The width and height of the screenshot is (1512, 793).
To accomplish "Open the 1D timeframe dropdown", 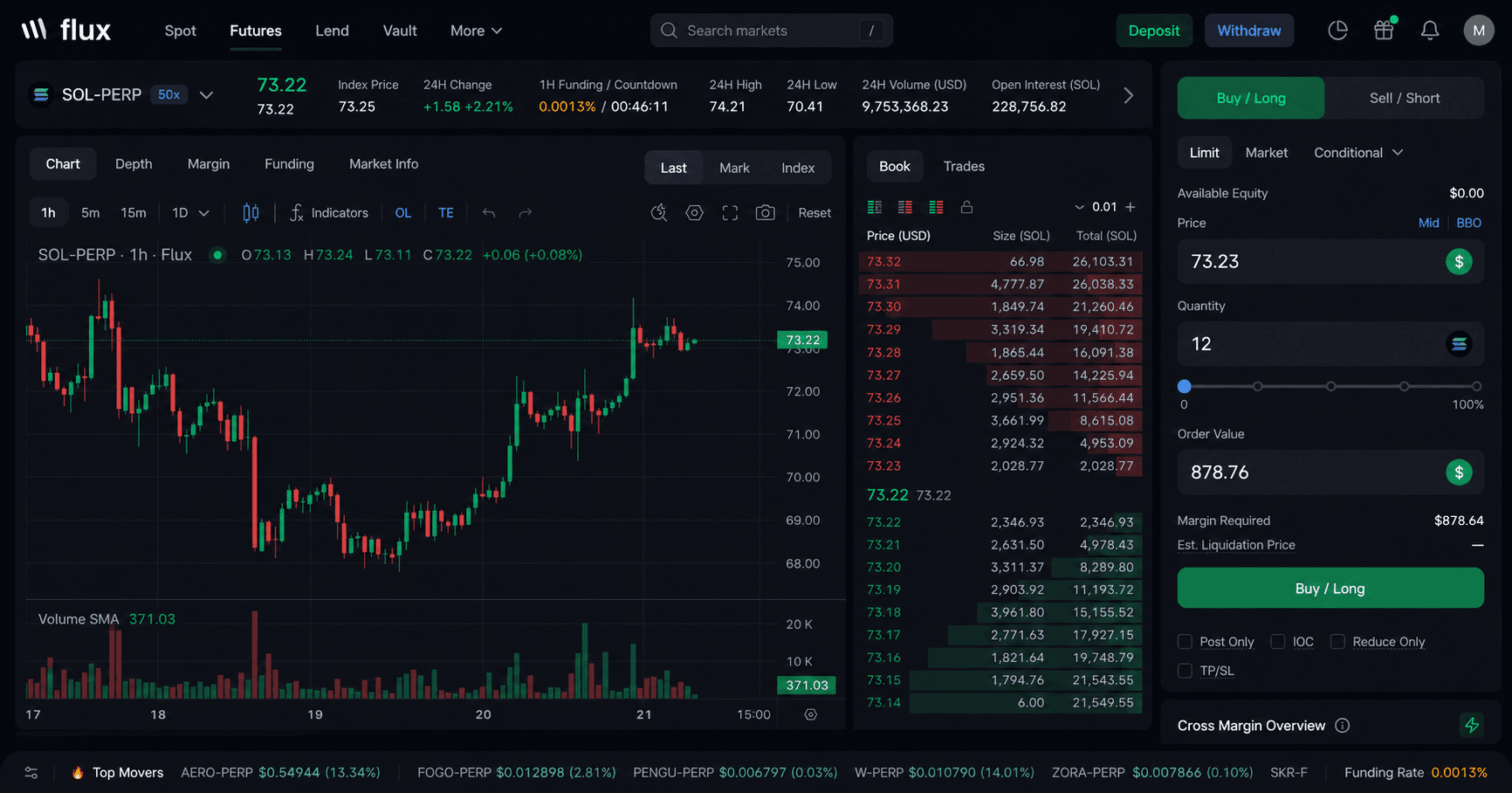I will click(x=191, y=213).
